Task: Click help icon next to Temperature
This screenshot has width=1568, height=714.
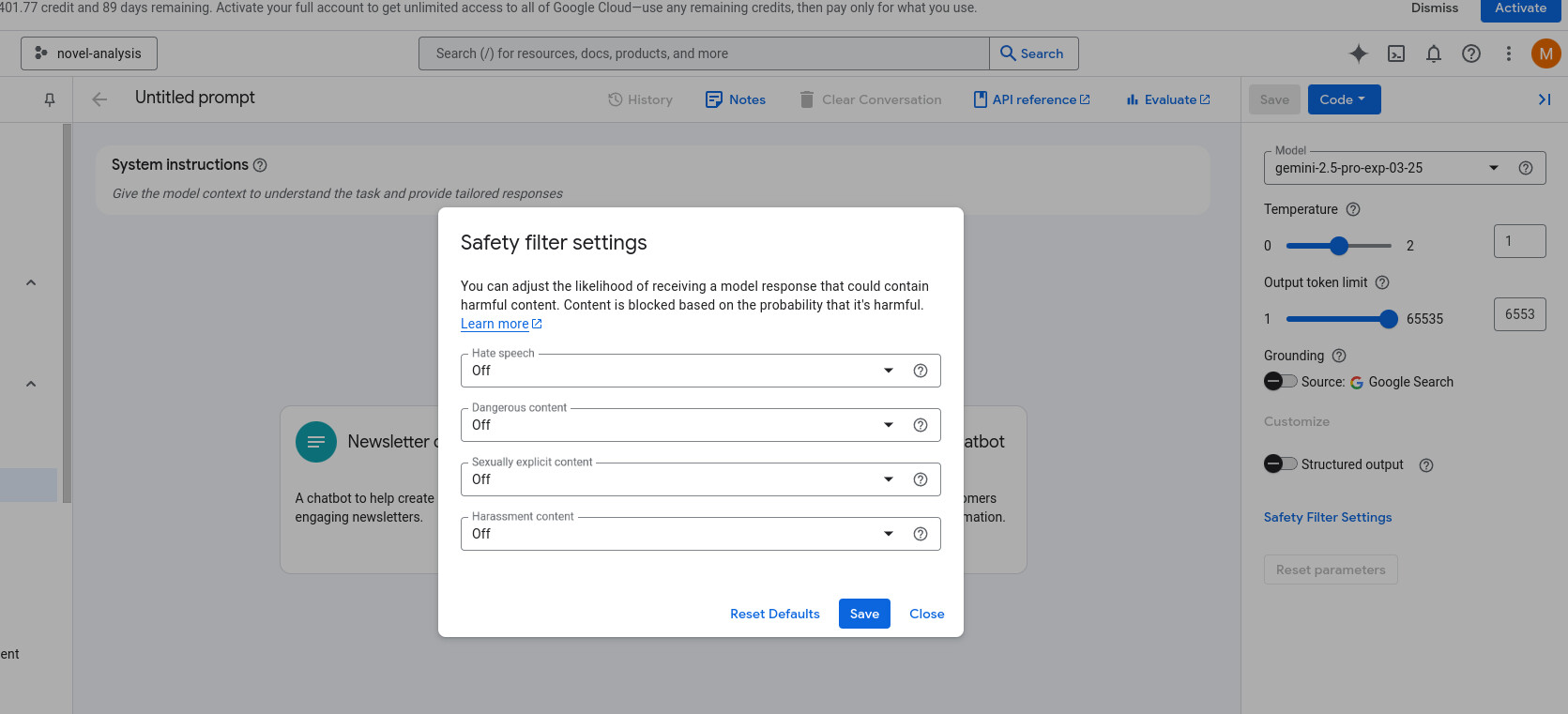Action: (x=1353, y=209)
